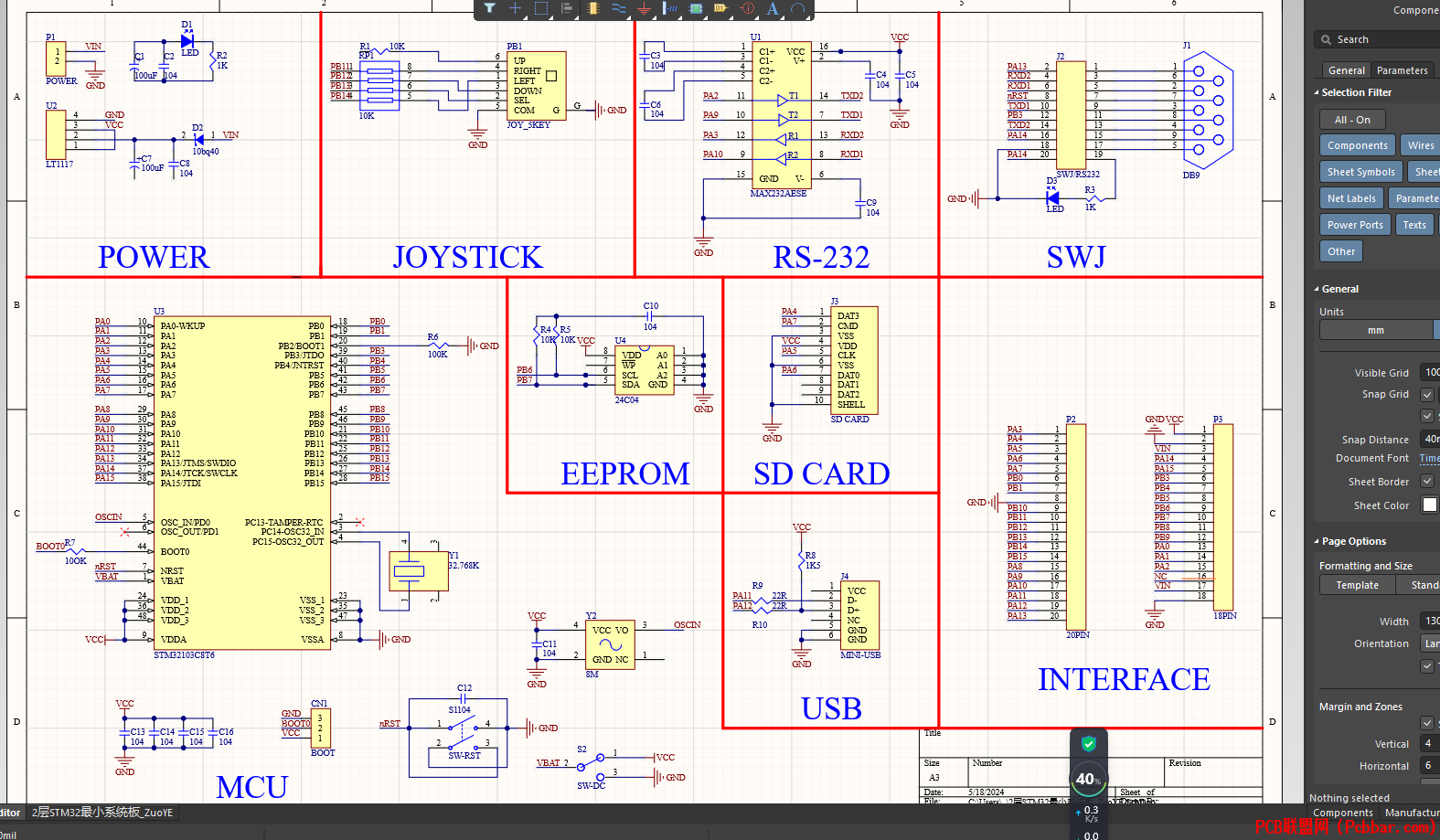Select the 24C04 EEPROM chip U4
The width and height of the screenshot is (1440, 840).
pos(645,370)
